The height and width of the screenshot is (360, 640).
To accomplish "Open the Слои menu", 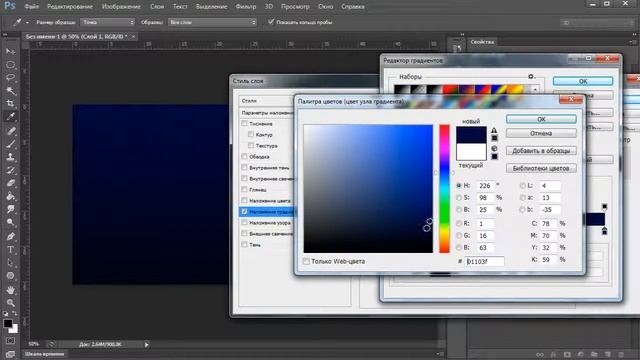I will pyautogui.click(x=157, y=7).
